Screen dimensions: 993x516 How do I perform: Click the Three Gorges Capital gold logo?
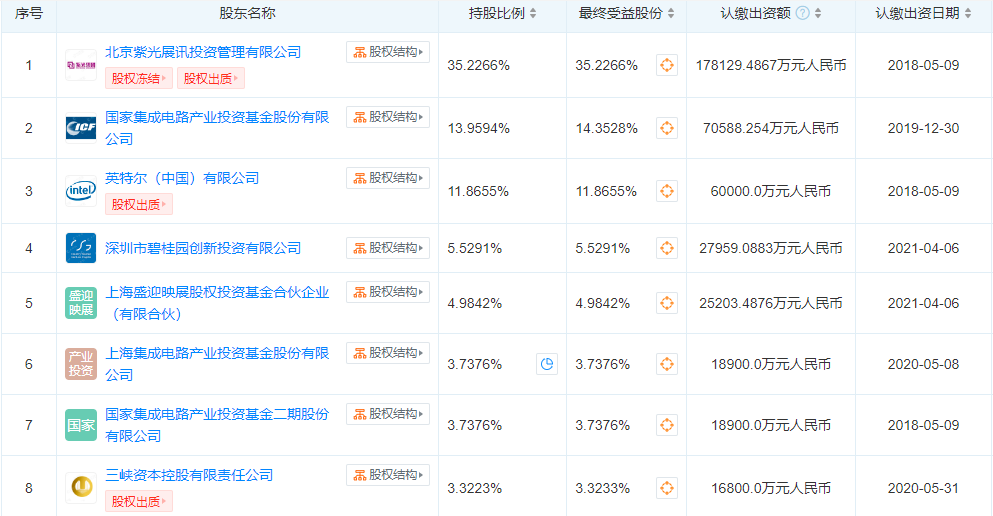pos(81,488)
